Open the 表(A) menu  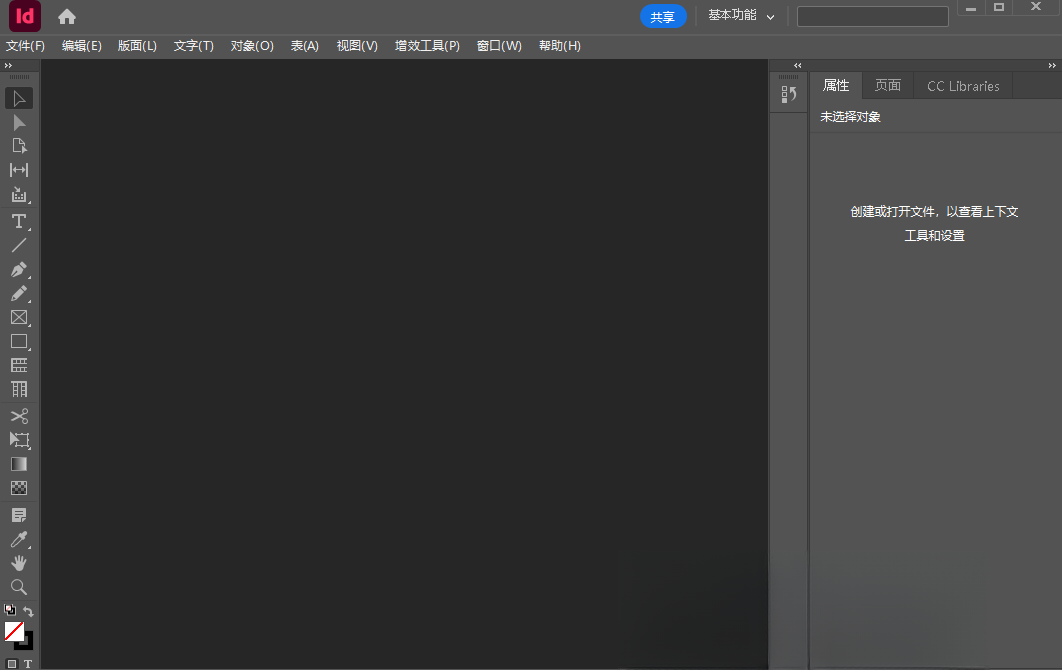305,46
